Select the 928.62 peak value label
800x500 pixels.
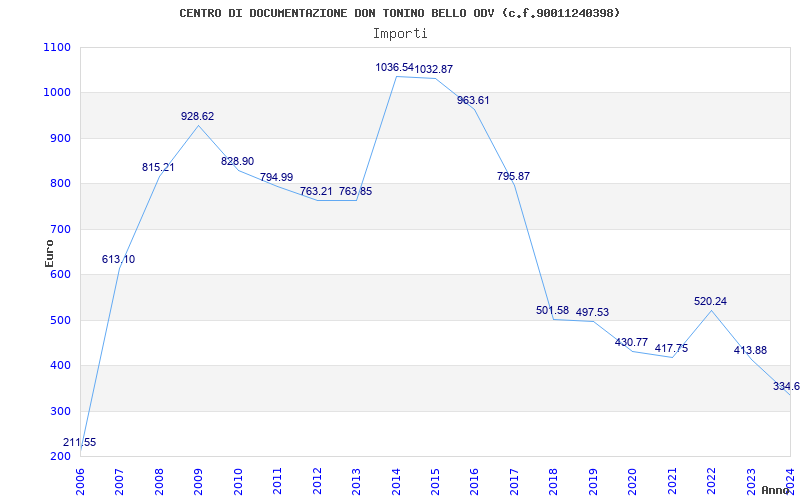point(197,116)
